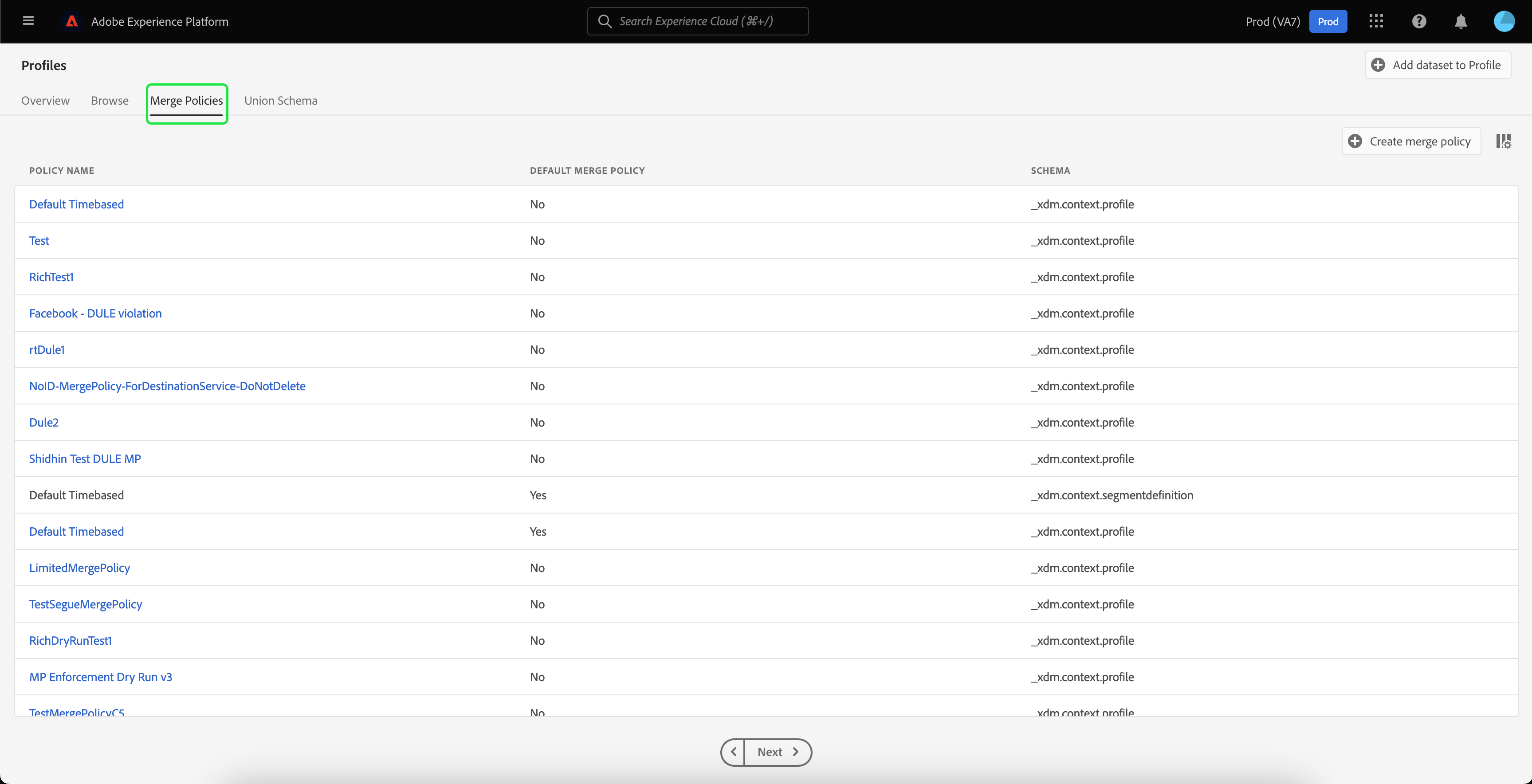Open the Prod sandbox selector
The height and width of the screenshot is (784, 1532).
(1328, 21)
